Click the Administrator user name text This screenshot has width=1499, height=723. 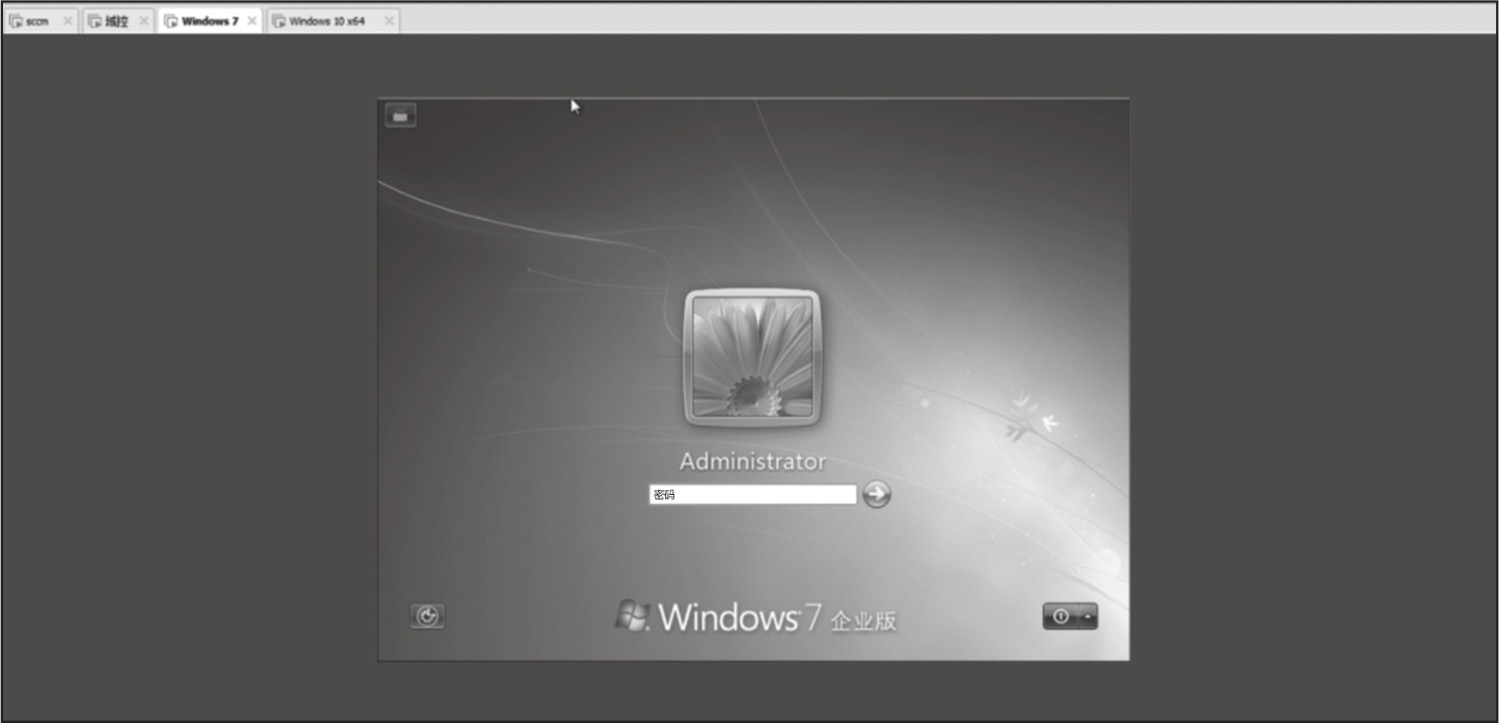753,462
